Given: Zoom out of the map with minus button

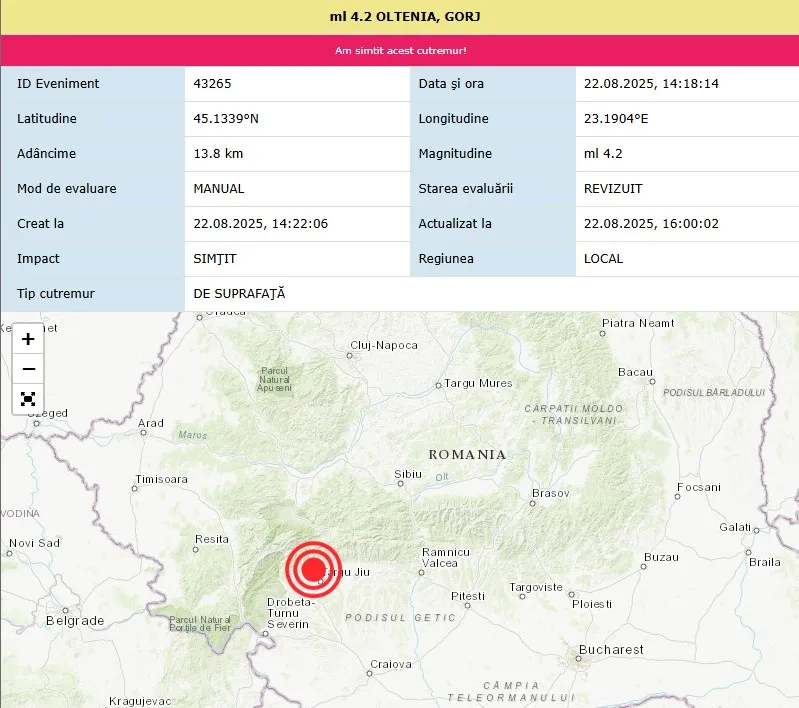Looking at the screenshot, I should tap(28, 369).
